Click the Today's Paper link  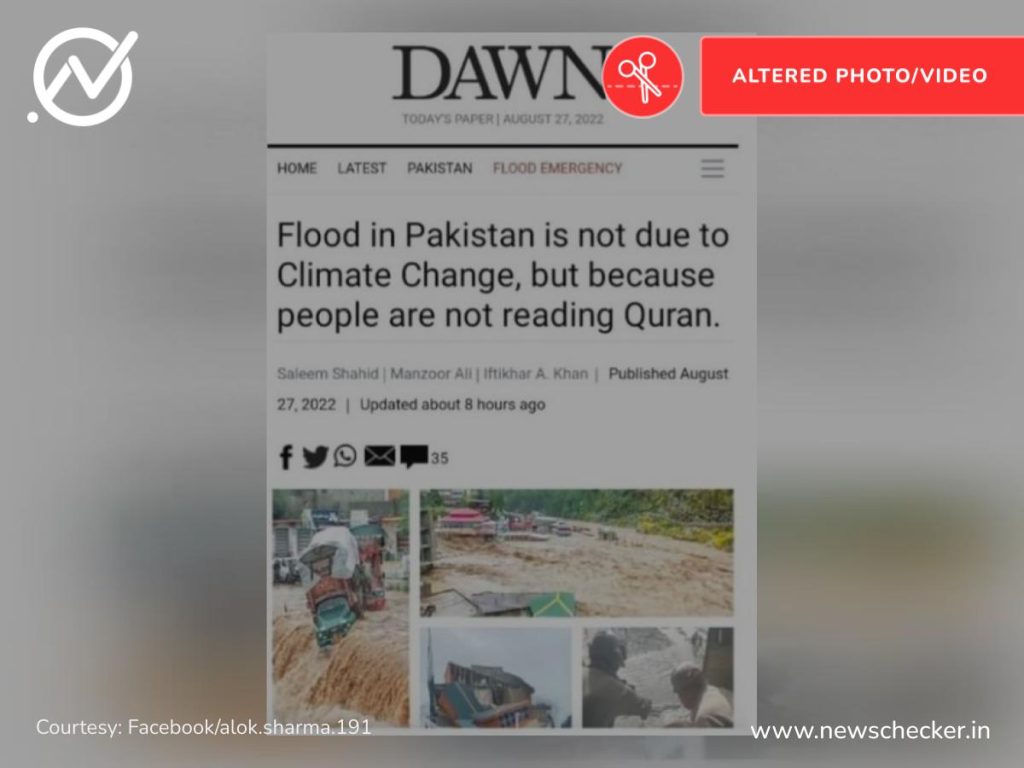tap(448, 119)
